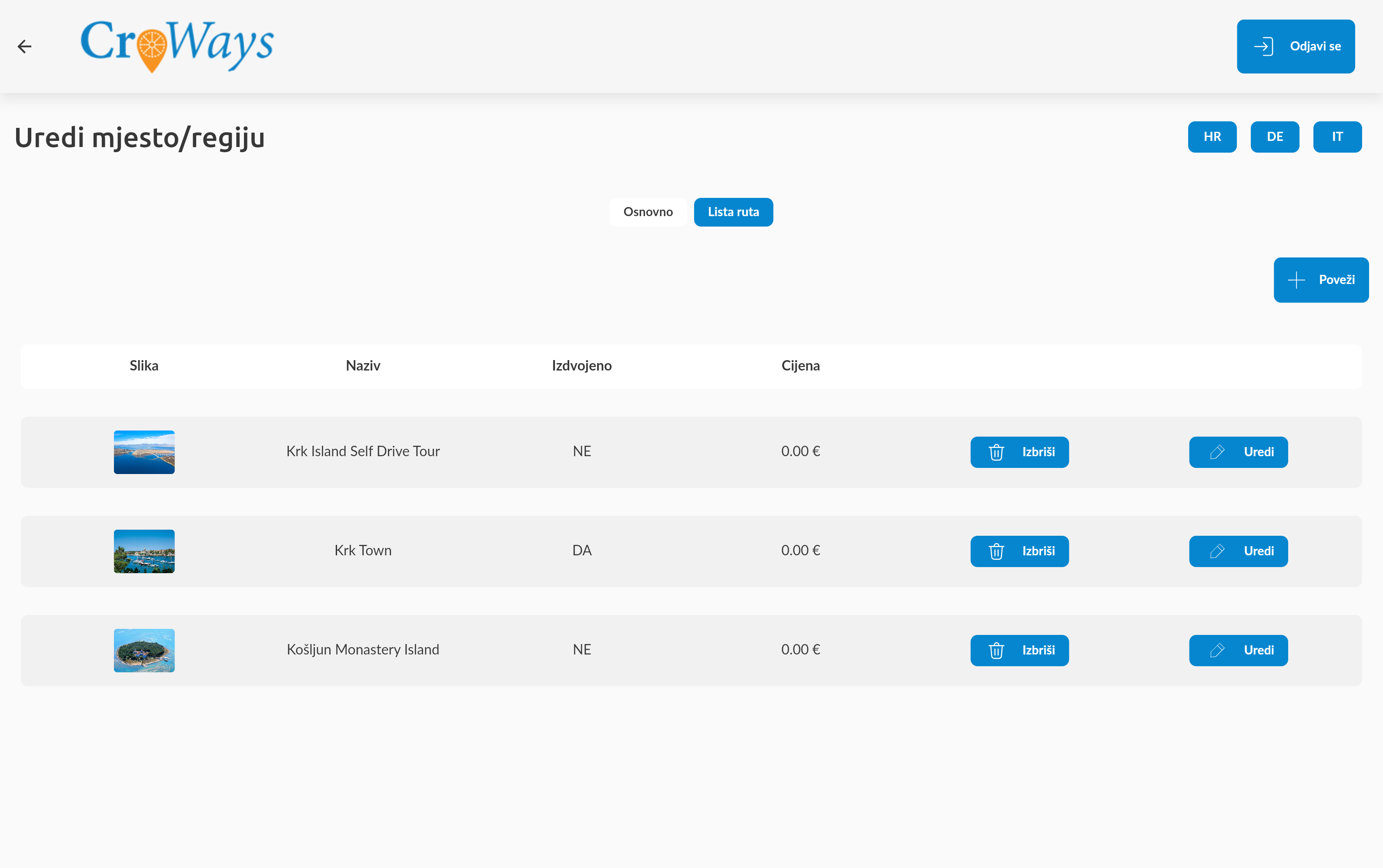Switch language to IT

click(x=1337, y=137)
